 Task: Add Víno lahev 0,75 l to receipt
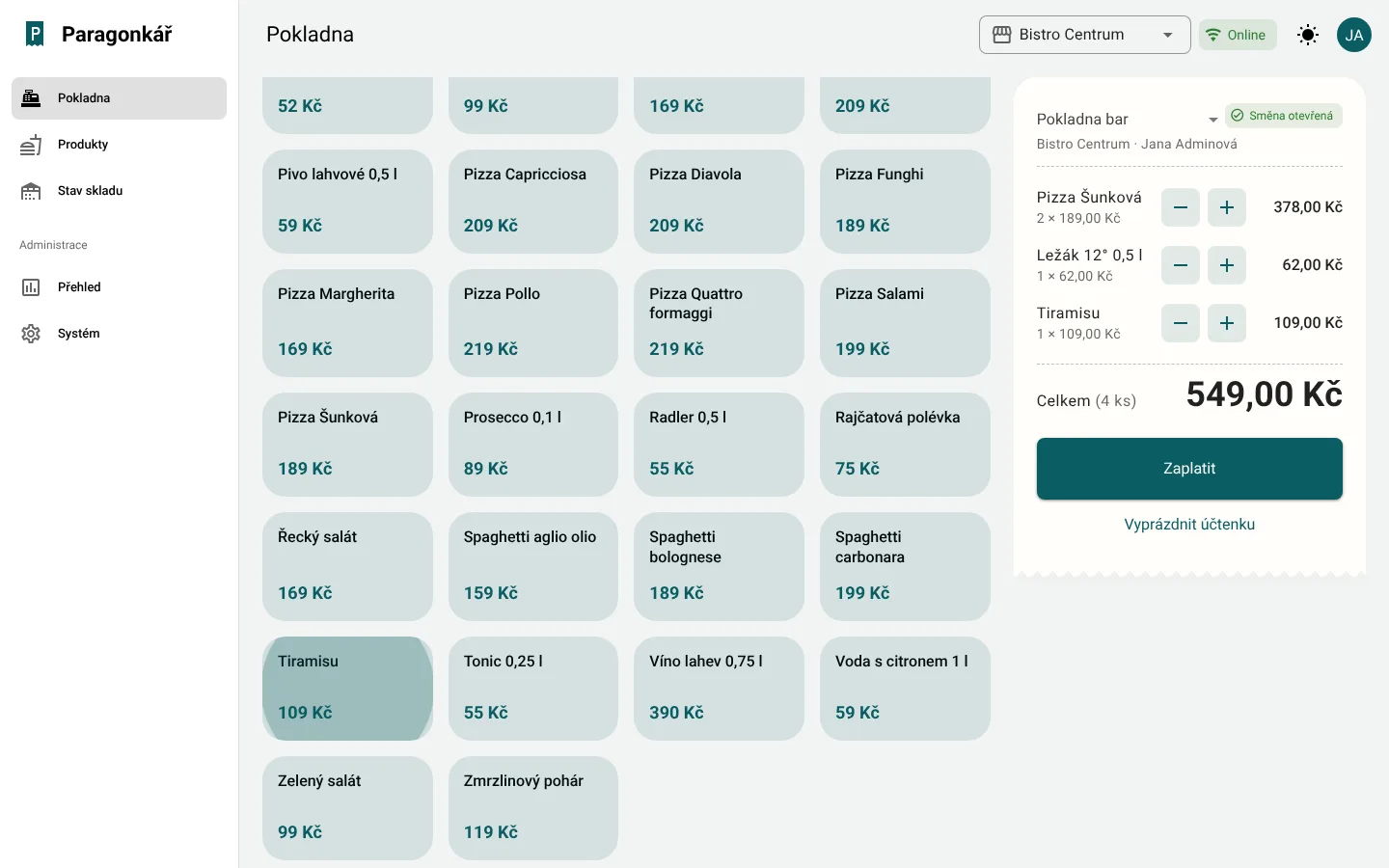(x=719, y=689)
